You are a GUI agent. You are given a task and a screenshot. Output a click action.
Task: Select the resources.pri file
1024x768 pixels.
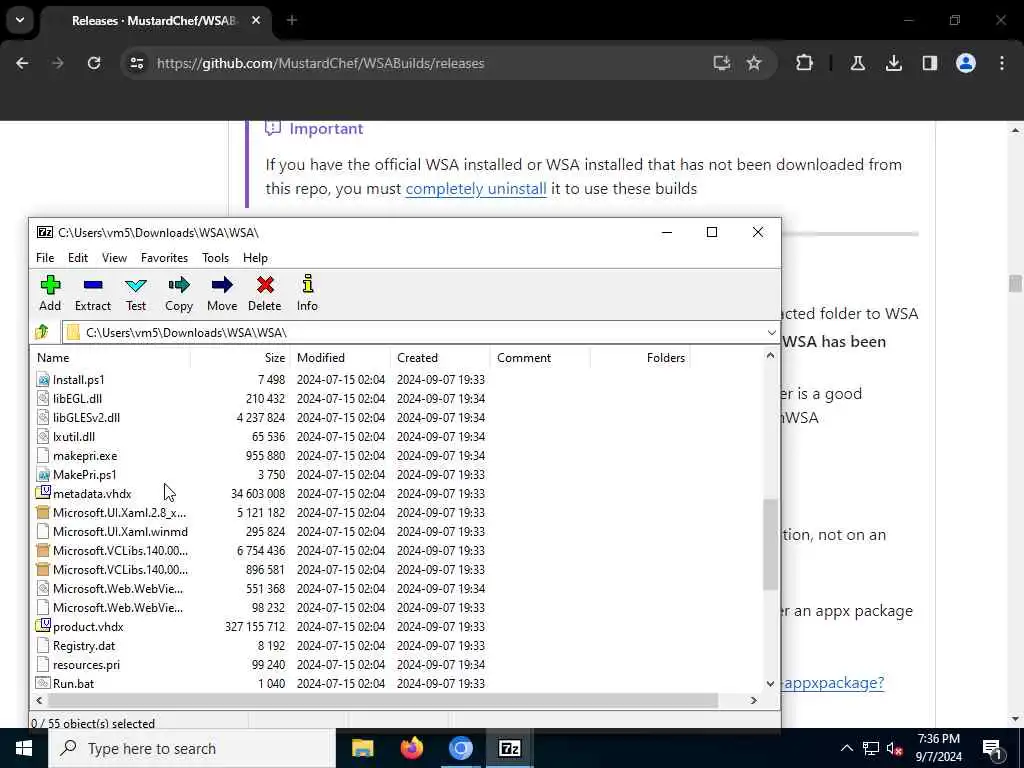point(86,665)
